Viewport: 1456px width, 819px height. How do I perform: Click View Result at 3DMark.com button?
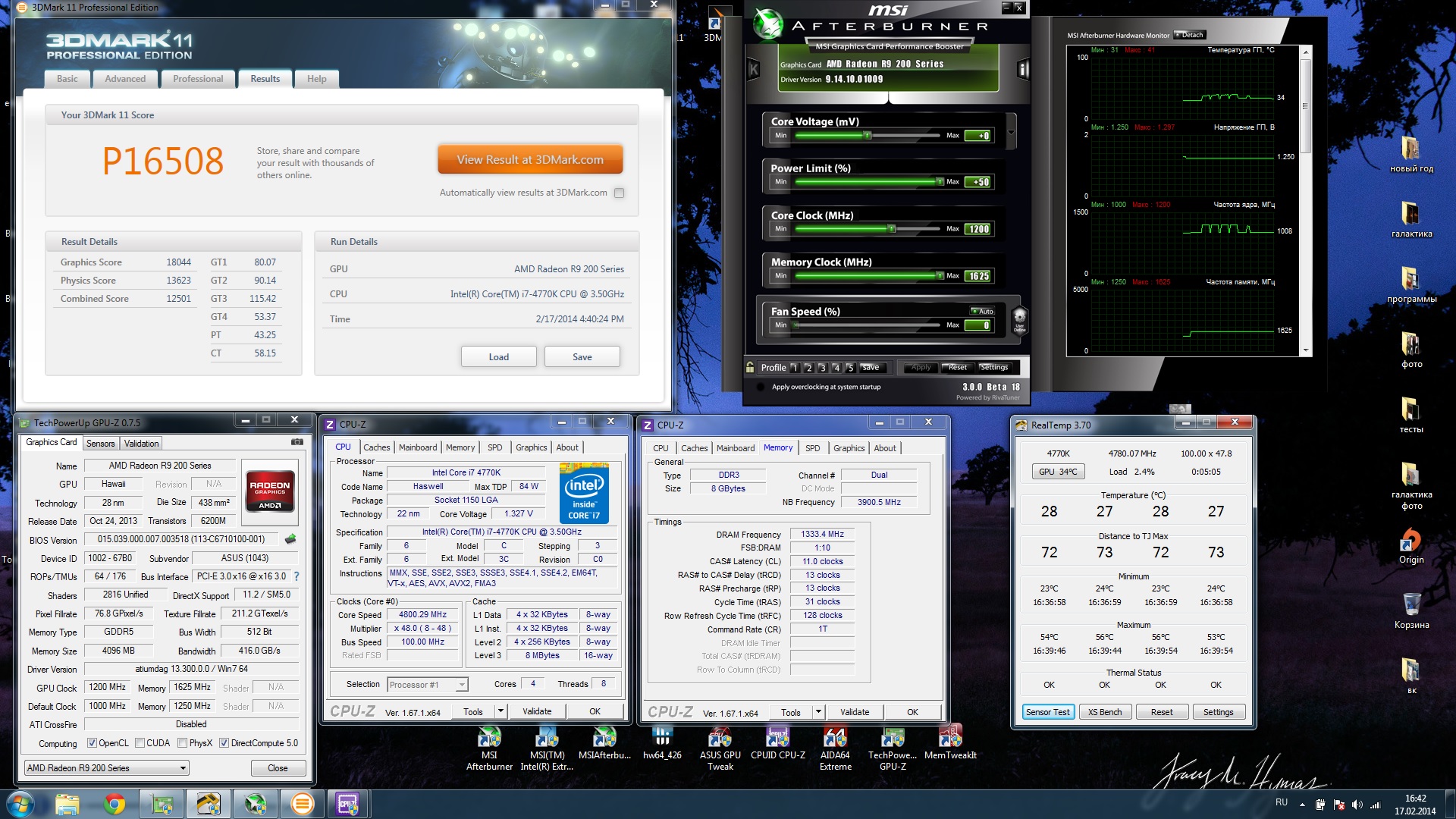coord(530,159)
